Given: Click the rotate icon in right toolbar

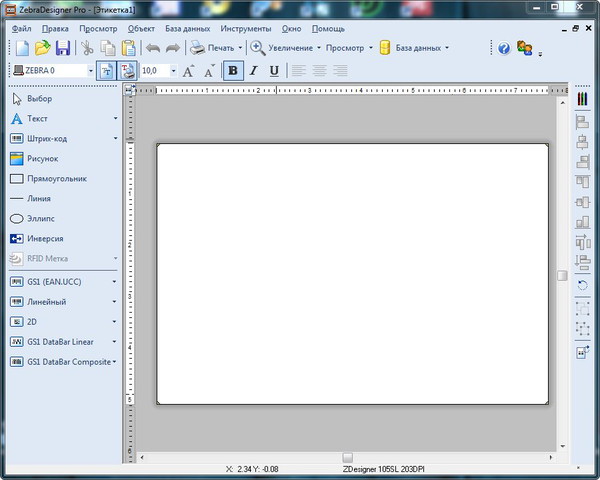Looking at the screenshot, I should click(x=583, y=285).
